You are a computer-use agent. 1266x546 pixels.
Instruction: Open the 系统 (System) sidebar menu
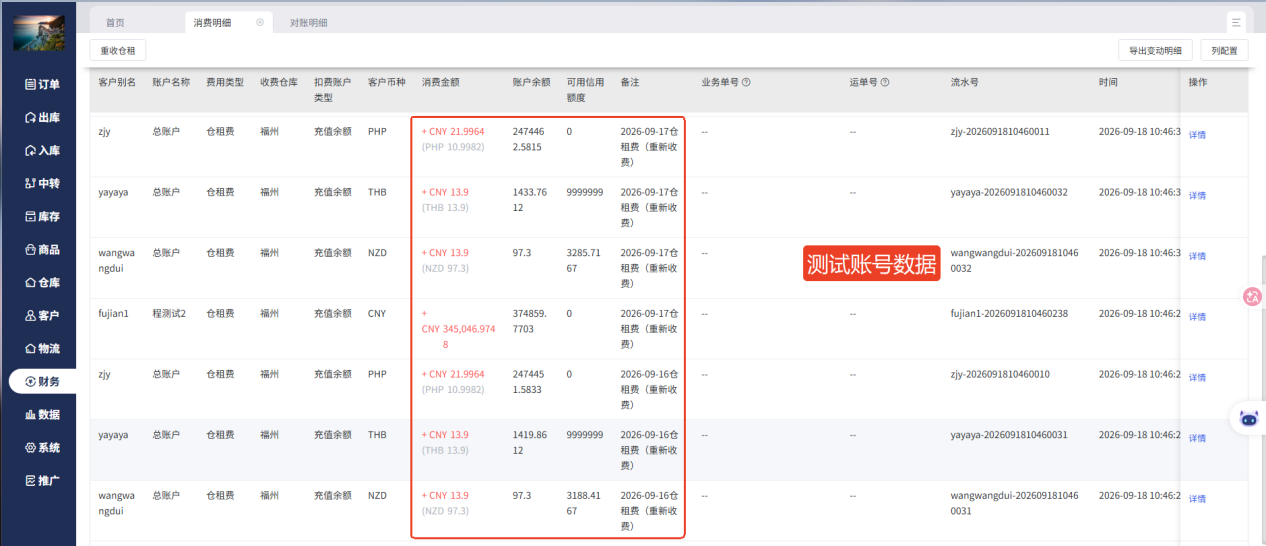(x=42, y=448)
